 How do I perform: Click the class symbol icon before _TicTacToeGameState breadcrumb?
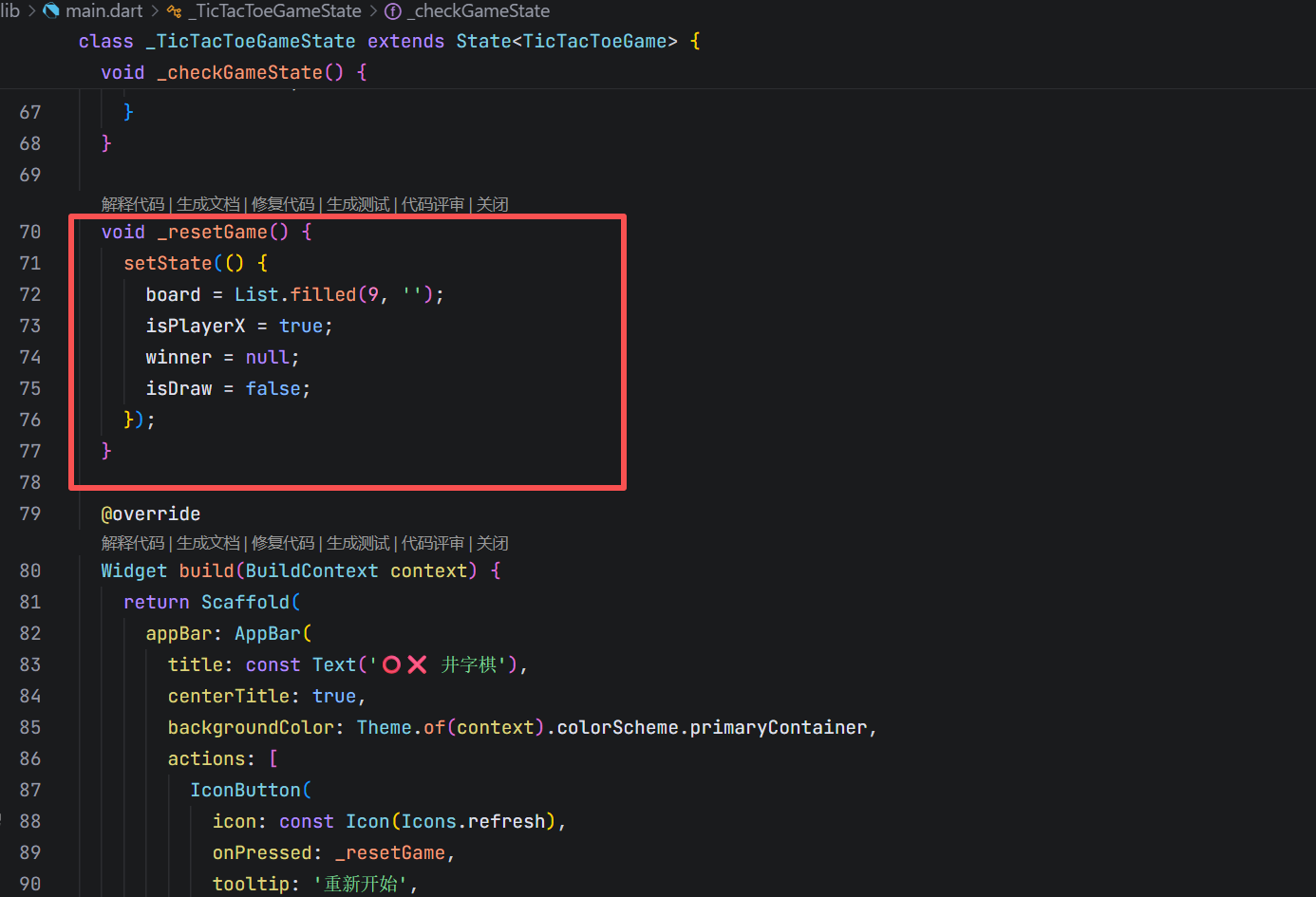pos(174,11)
